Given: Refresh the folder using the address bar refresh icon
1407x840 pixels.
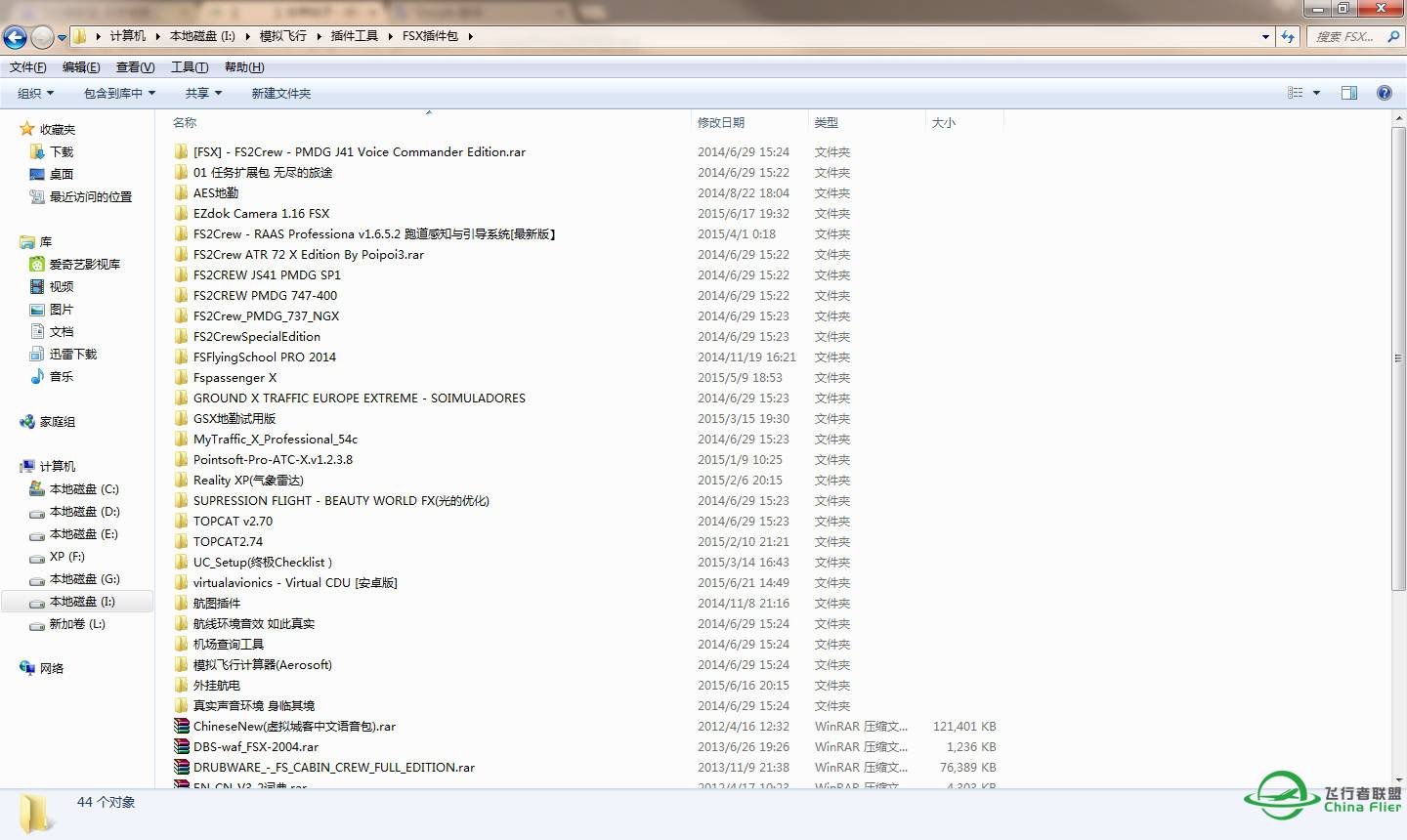Looking at the screenshot, I should (1288, 36).
